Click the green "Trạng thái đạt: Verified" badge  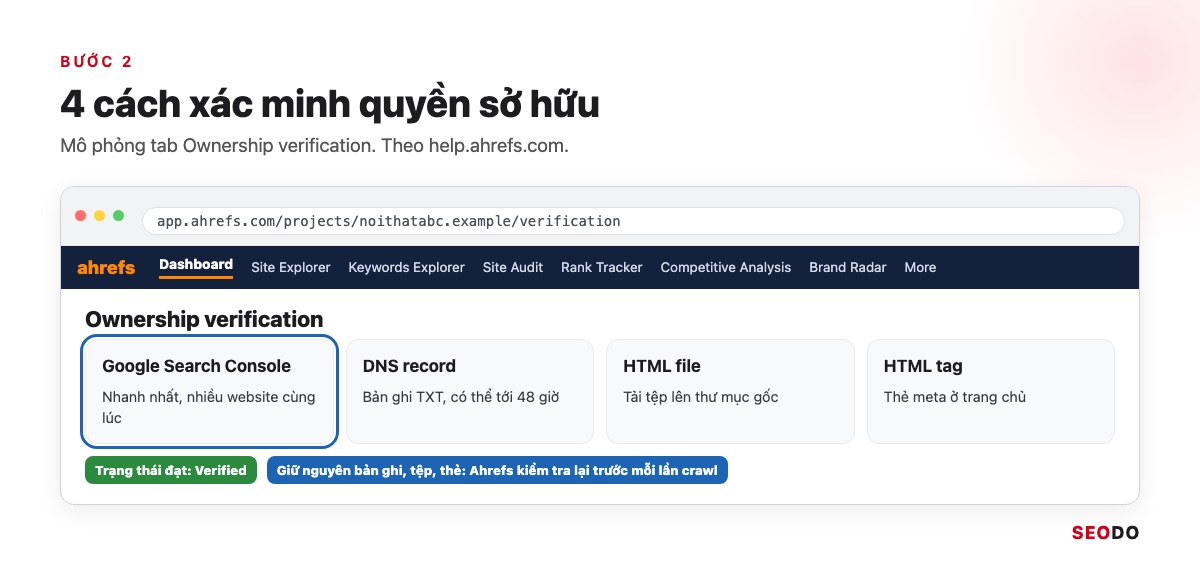171,470
